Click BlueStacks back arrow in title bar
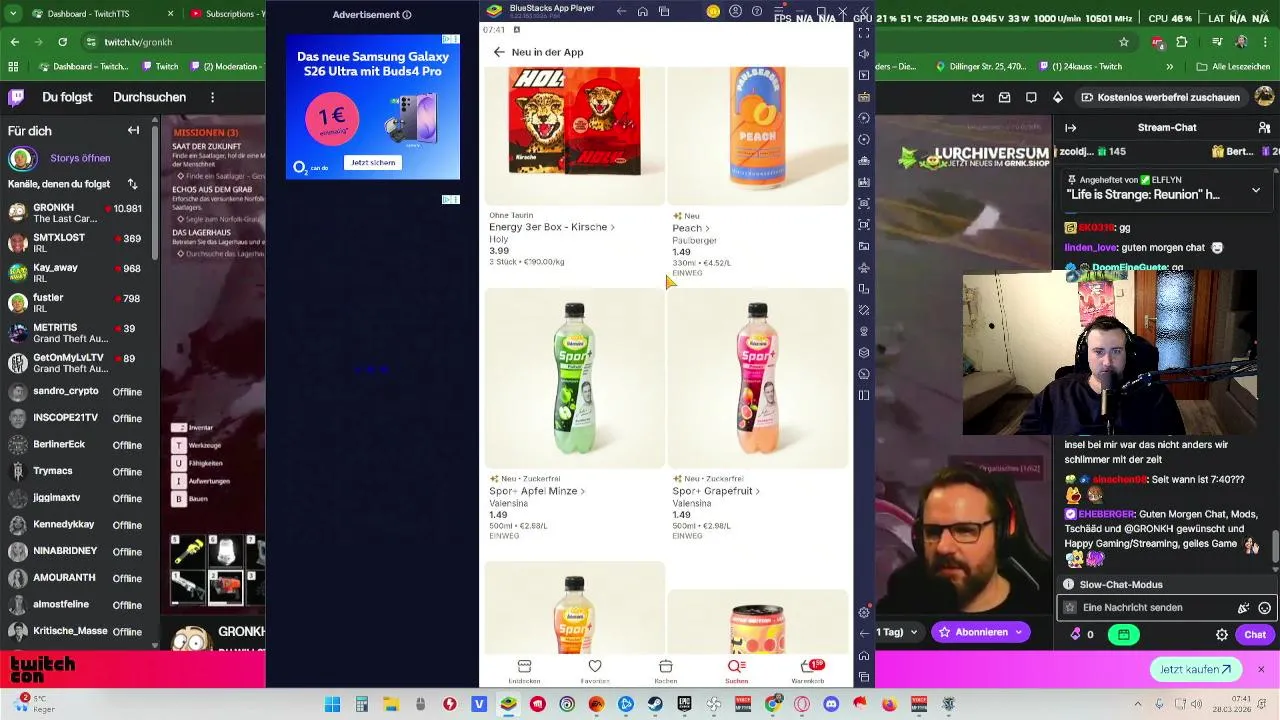Image resolution: width=1280 pixels, height=720 pixels. pos(621,11)
